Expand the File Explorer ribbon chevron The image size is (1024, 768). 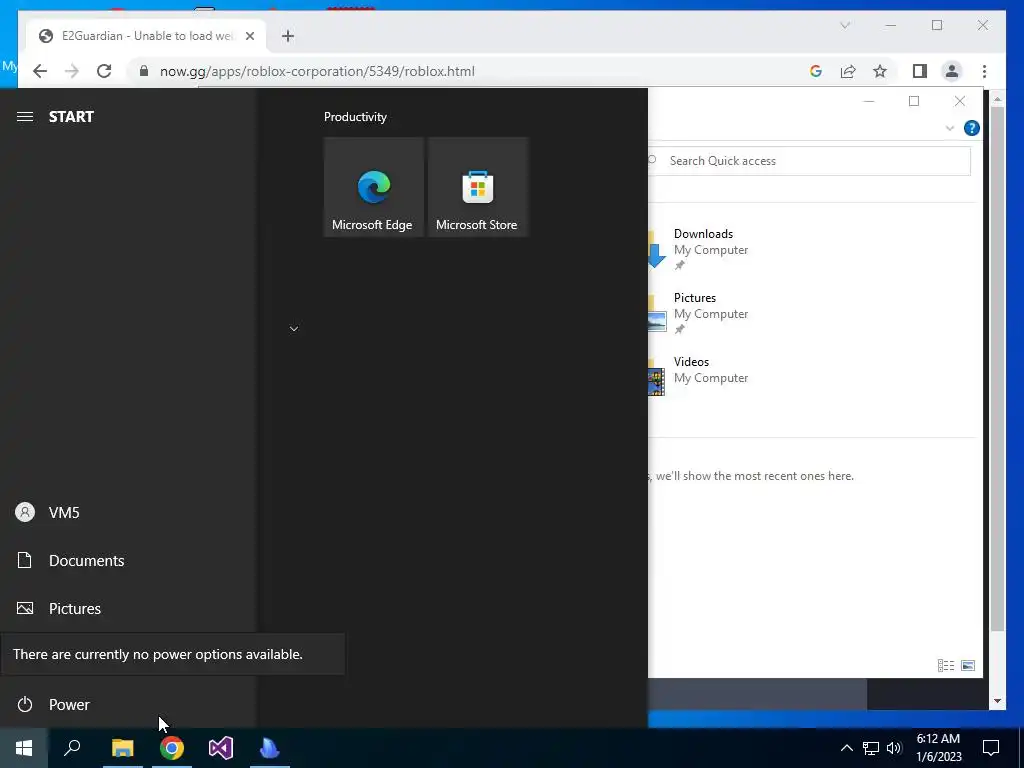coord(950,129)
